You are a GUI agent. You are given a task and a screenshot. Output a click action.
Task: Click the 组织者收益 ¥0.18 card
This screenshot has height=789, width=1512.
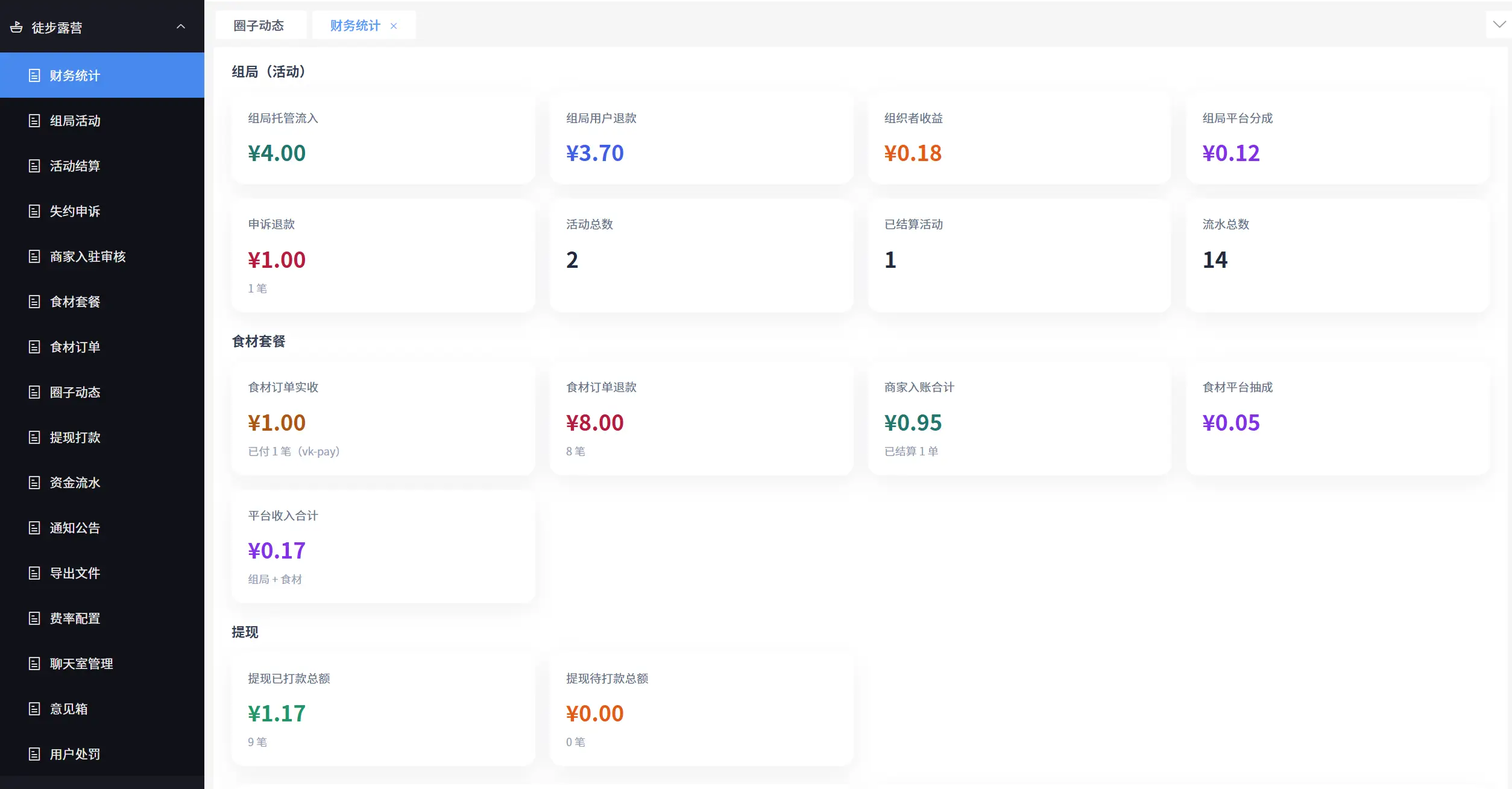1019,139
